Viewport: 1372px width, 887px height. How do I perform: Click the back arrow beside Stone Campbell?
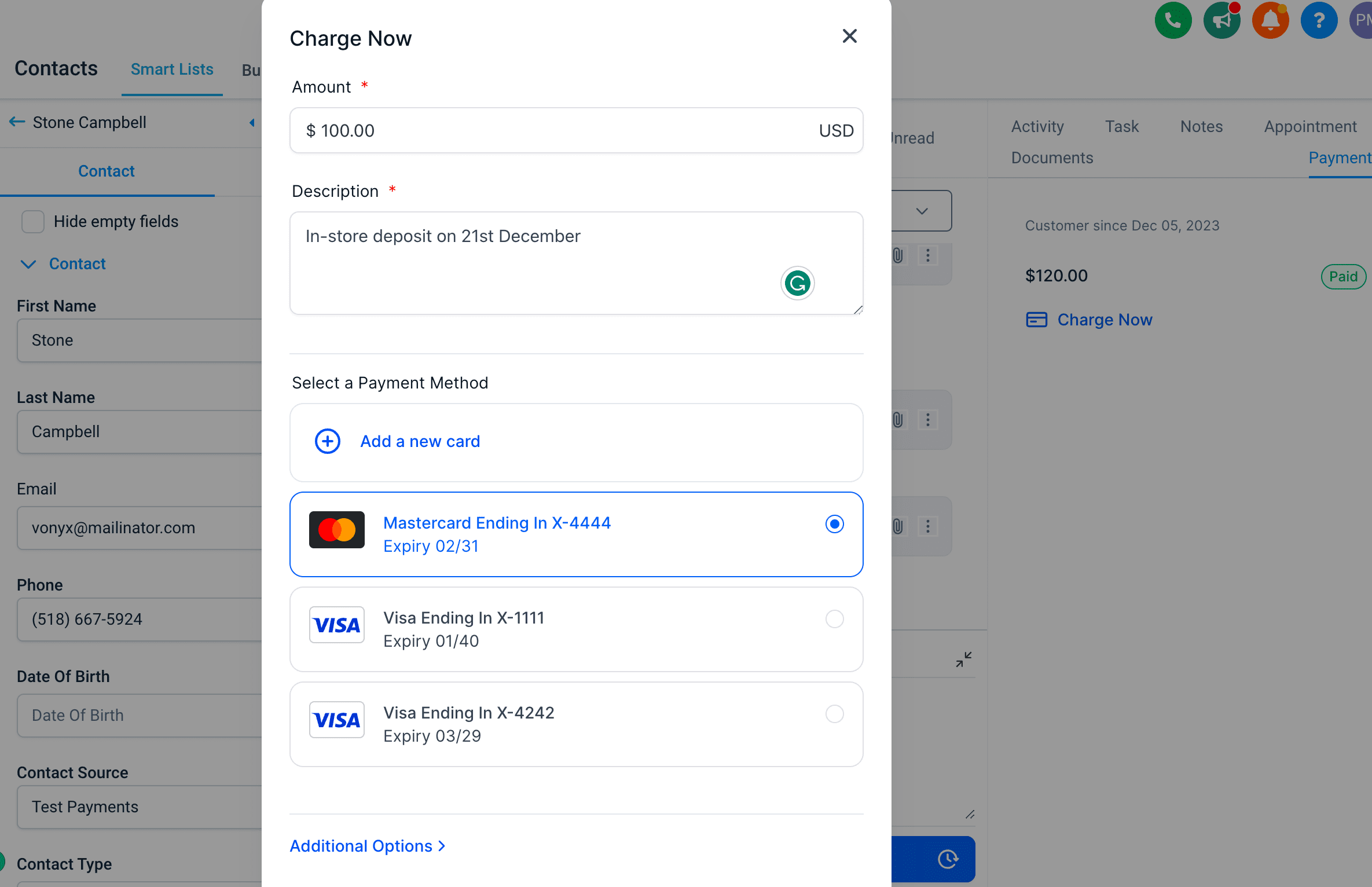point(17,122)
